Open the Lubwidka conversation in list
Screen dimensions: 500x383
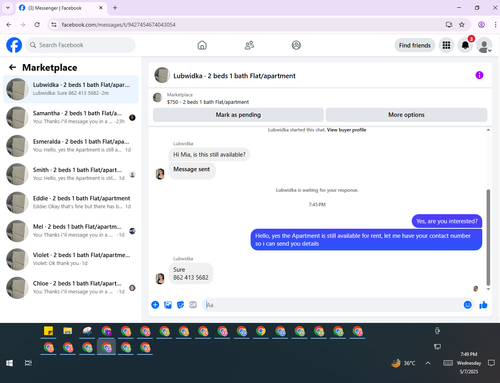pyautogui.click(x=71, y=89)
